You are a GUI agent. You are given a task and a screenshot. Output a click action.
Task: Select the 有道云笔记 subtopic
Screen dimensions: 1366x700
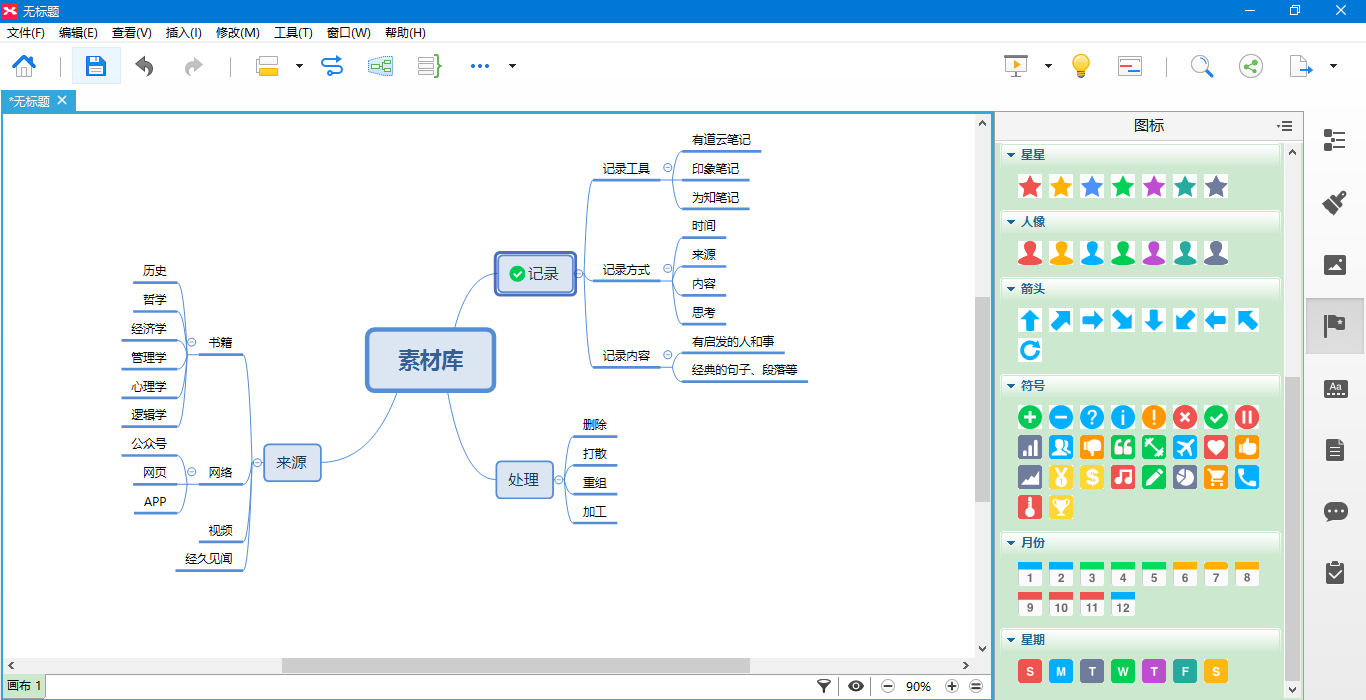(721, 140)
